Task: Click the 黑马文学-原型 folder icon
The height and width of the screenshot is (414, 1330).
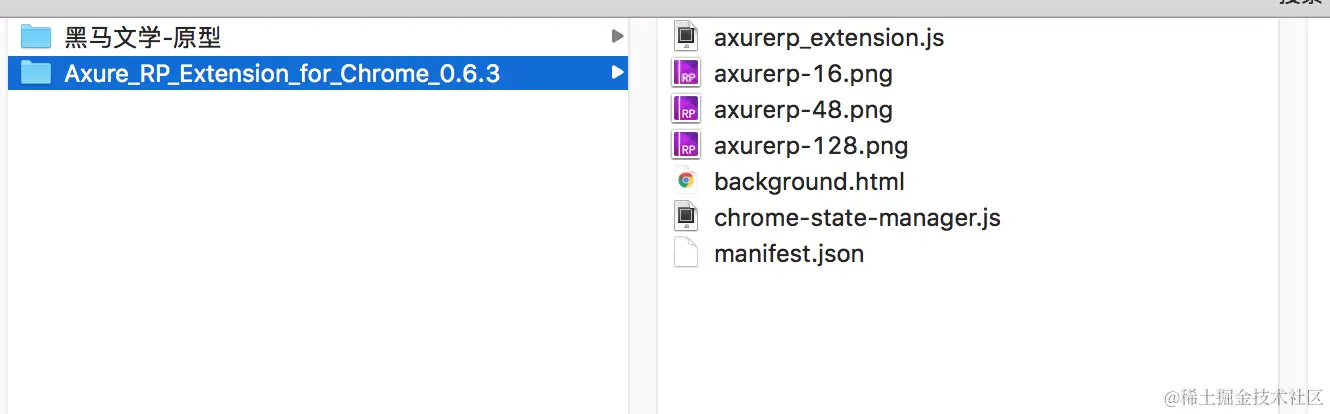Action: [36, 37]
